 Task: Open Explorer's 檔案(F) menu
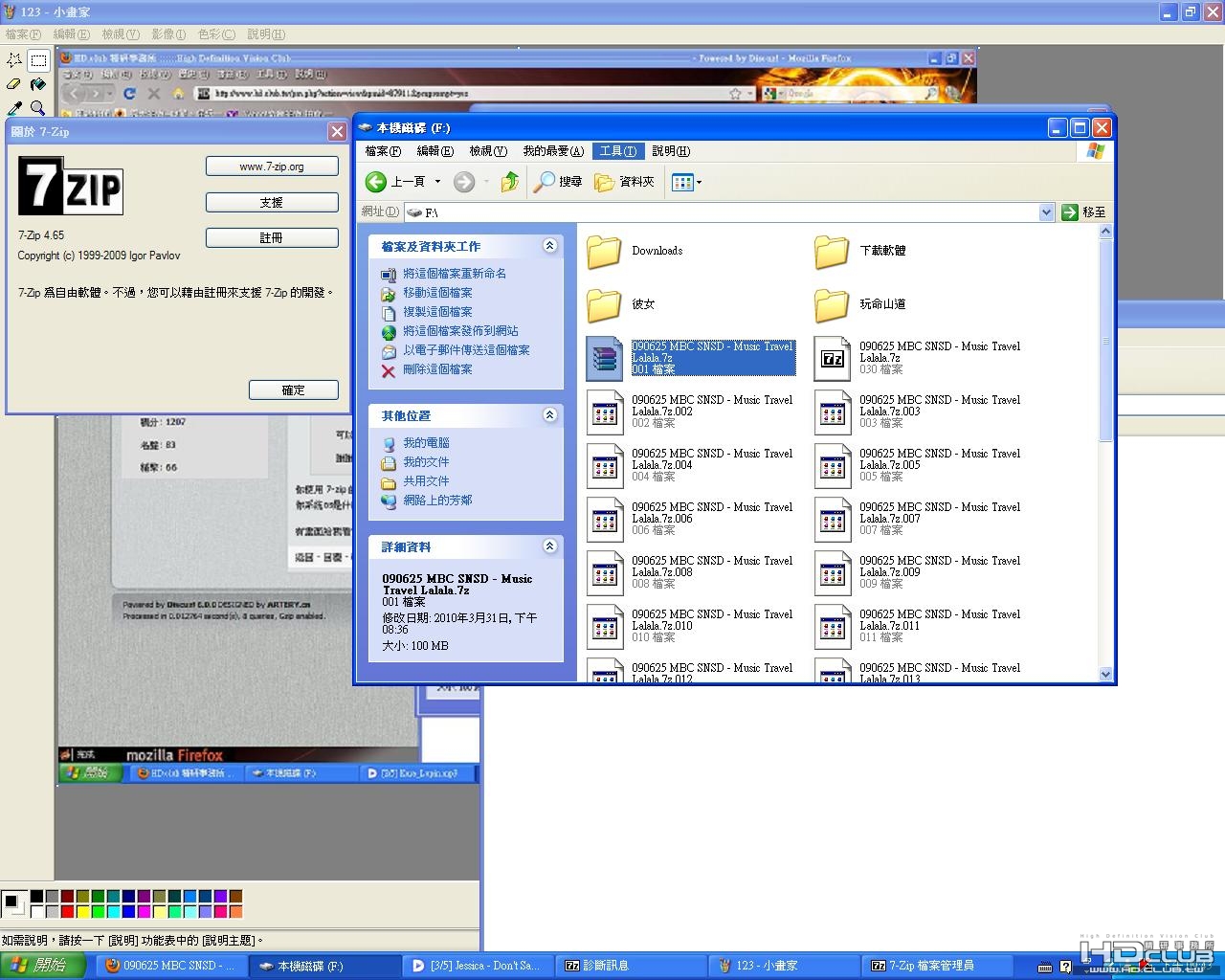[x=383, y=151]
